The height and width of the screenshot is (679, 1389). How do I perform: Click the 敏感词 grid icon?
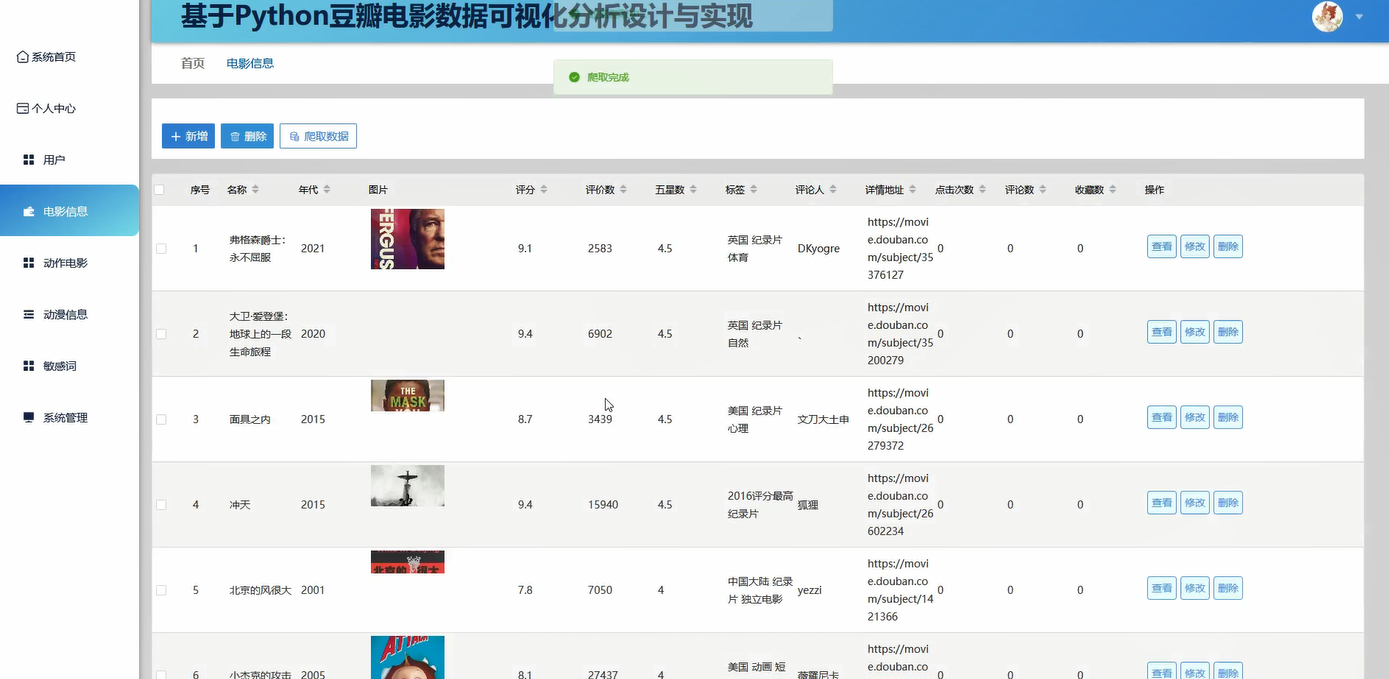tap(29, 366)
